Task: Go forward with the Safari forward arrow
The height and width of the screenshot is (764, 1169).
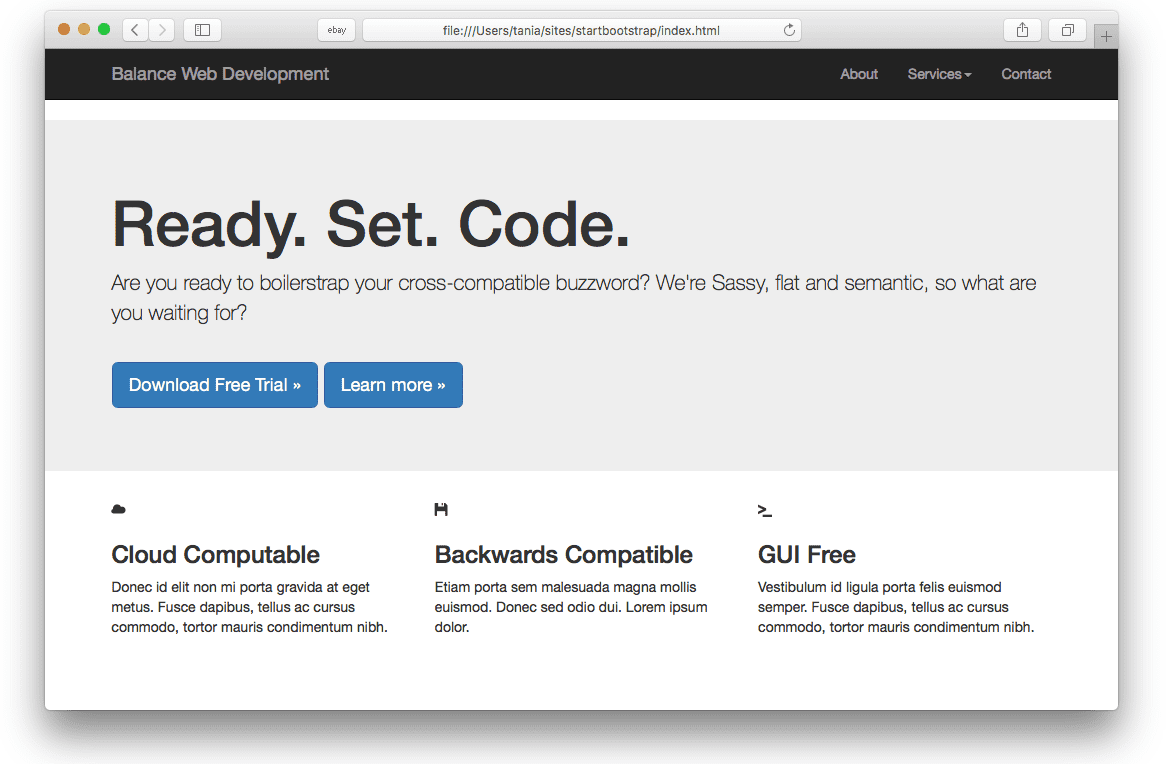Action: coord(161,30)
